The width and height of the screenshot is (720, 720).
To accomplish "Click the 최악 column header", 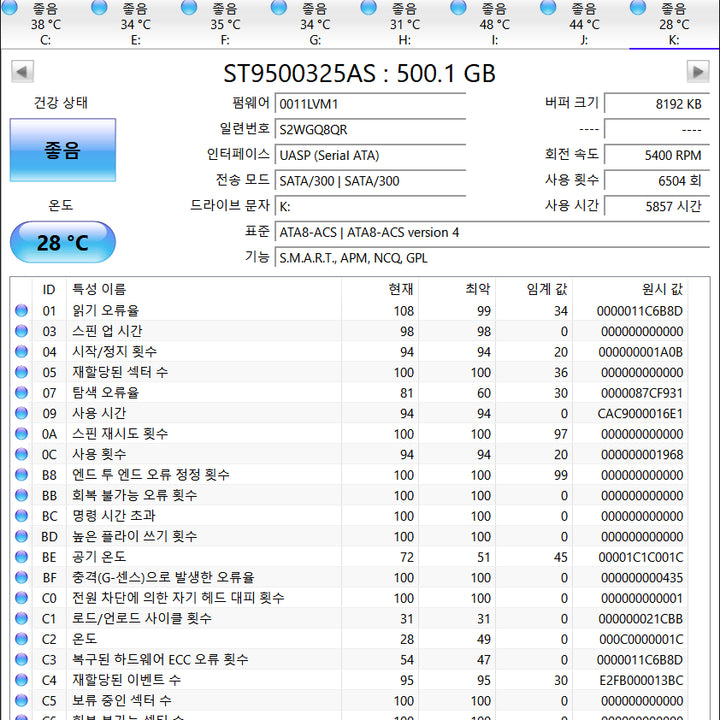I will 457,289.
